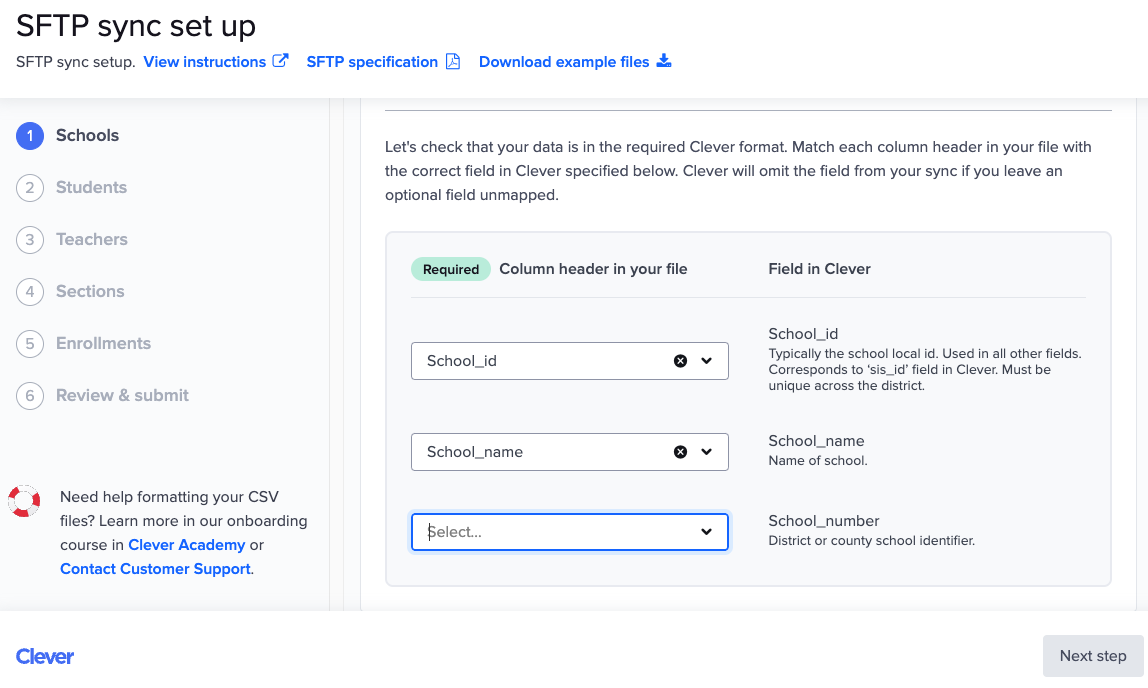
Task: Expand the School_id dropdown chevron
Action: pos(708,361)
